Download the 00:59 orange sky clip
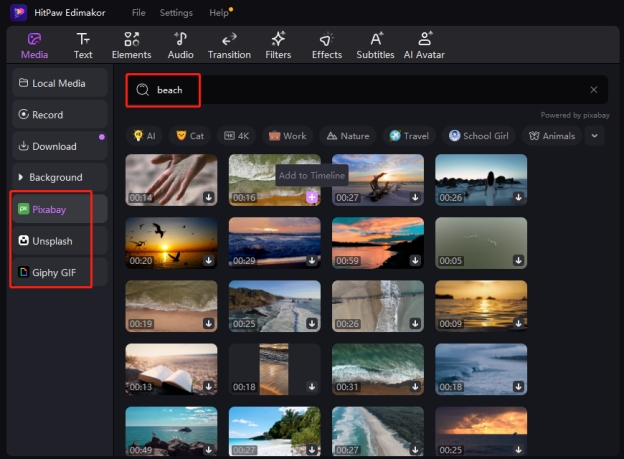 coord(415,260)
